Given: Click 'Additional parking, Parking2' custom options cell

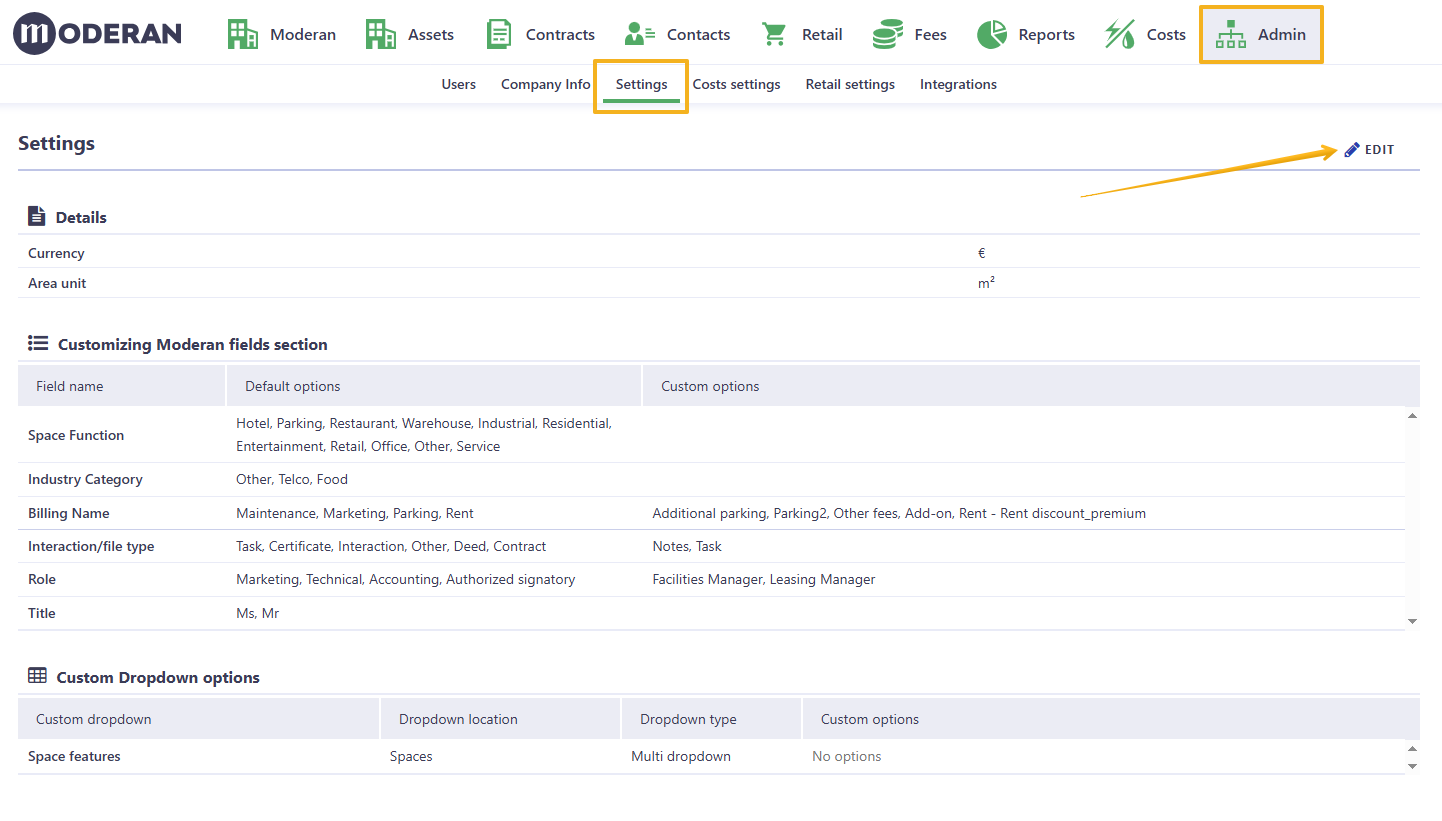Looking at the screenshot, I should click(x=899, y=513).
